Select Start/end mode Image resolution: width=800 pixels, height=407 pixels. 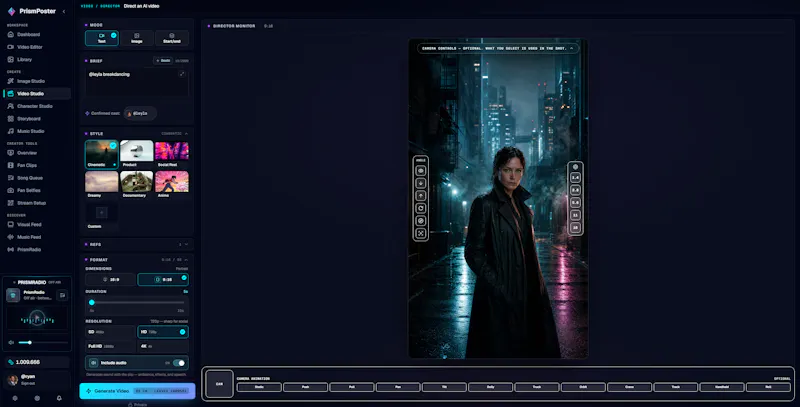(x=172, y=38)
